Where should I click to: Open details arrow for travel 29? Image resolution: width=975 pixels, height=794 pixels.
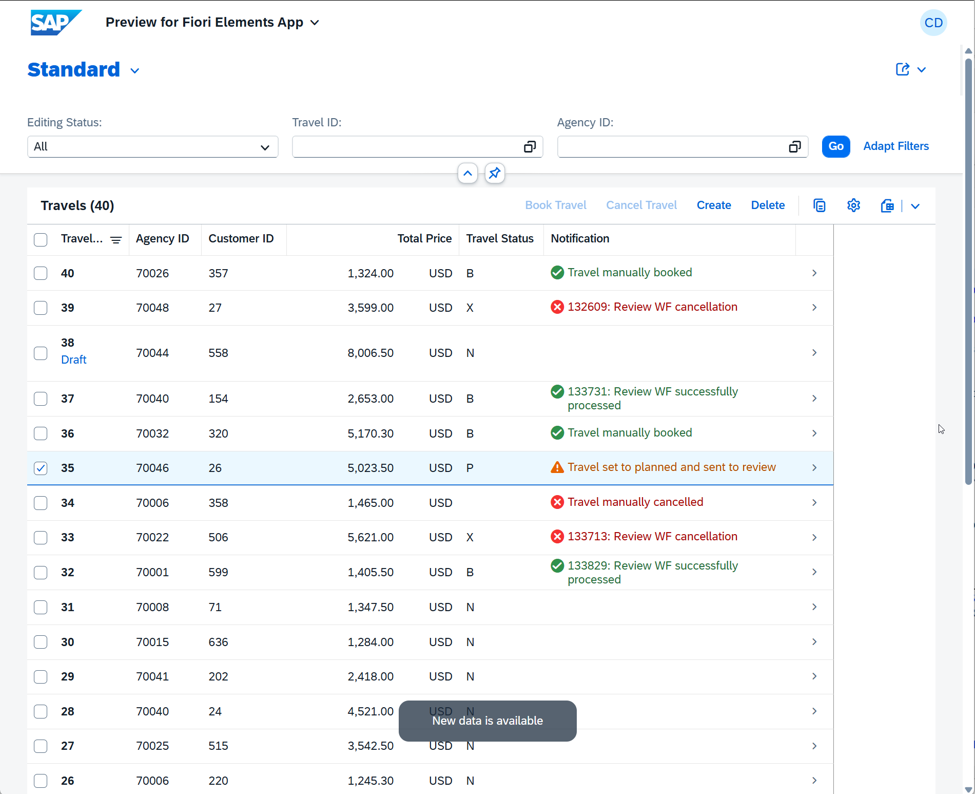[814, 676]
